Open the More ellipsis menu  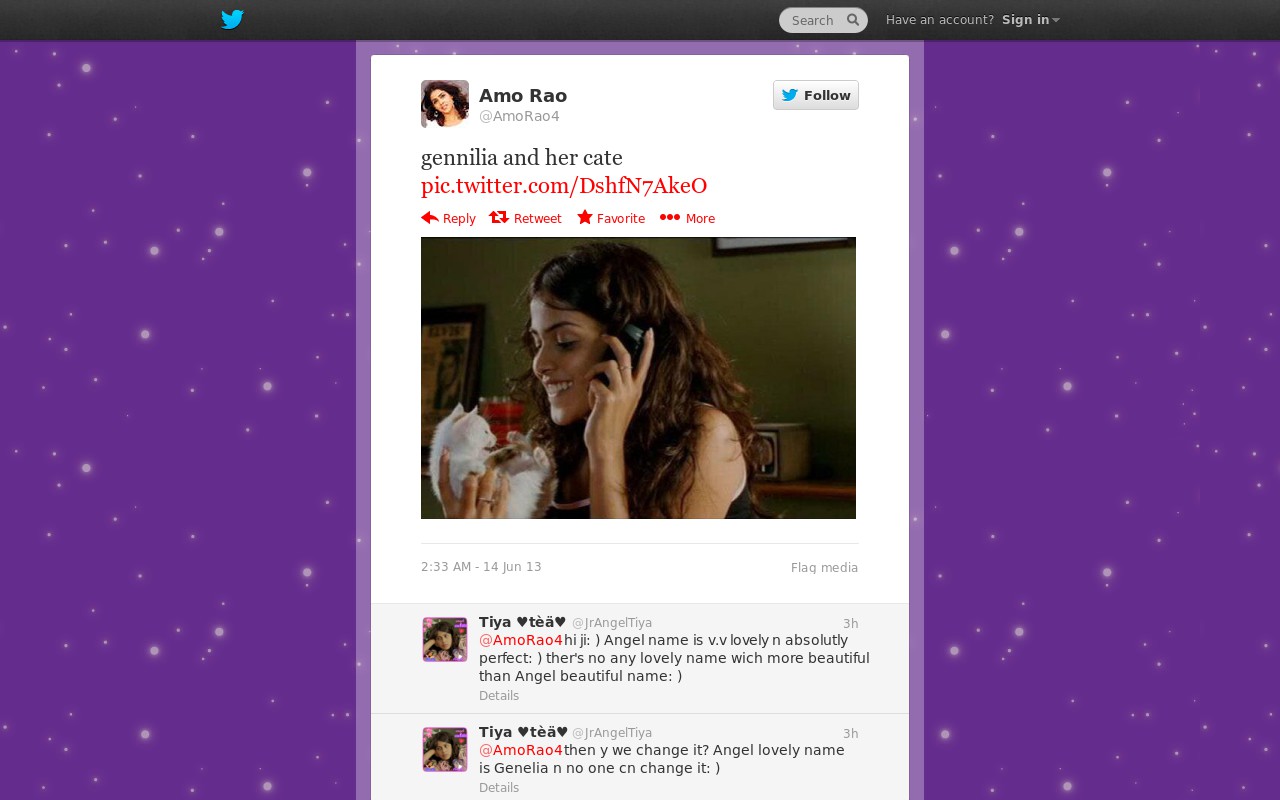687,218
